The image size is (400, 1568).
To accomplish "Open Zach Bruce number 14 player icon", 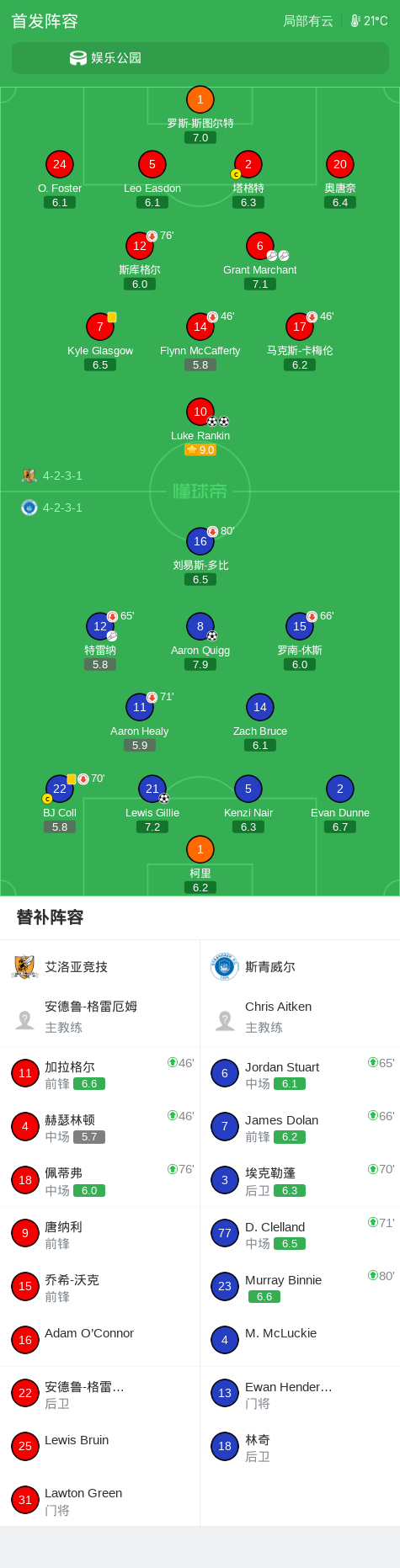I will point(260,707).
